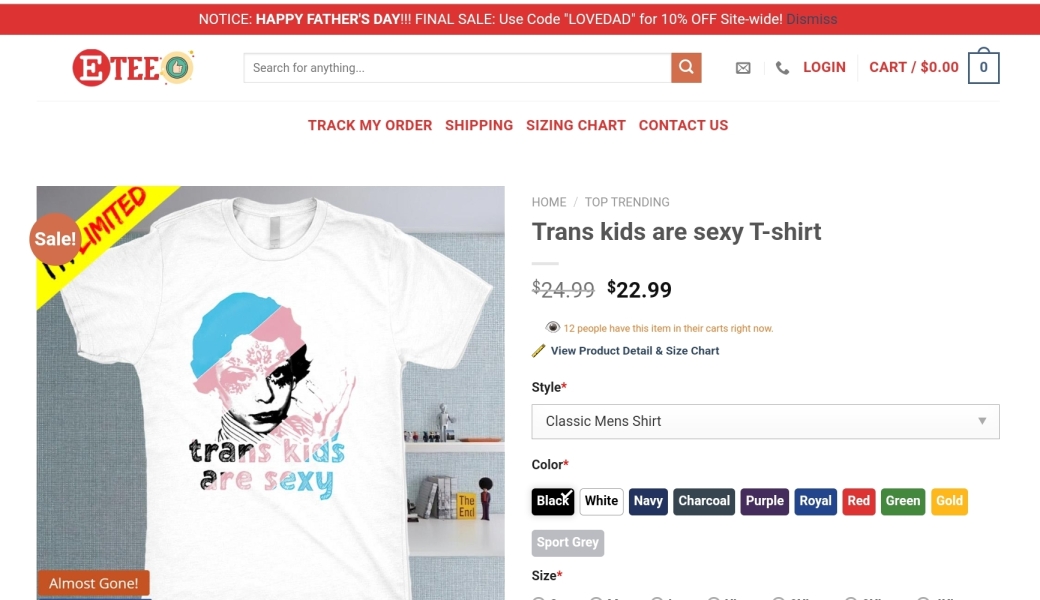This screenshot has height=600, width=1040.
Task: Open the TRACK MY ORDER menu item
Action: pos(370,125)
